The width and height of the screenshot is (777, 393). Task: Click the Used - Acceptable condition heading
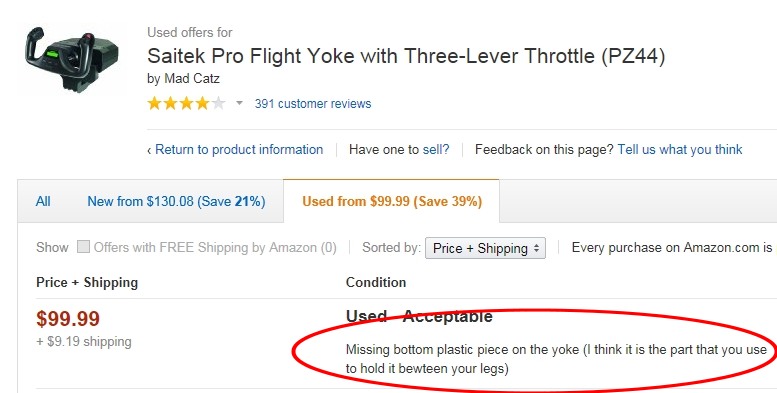pyautogui.click(x=419, y=316)
